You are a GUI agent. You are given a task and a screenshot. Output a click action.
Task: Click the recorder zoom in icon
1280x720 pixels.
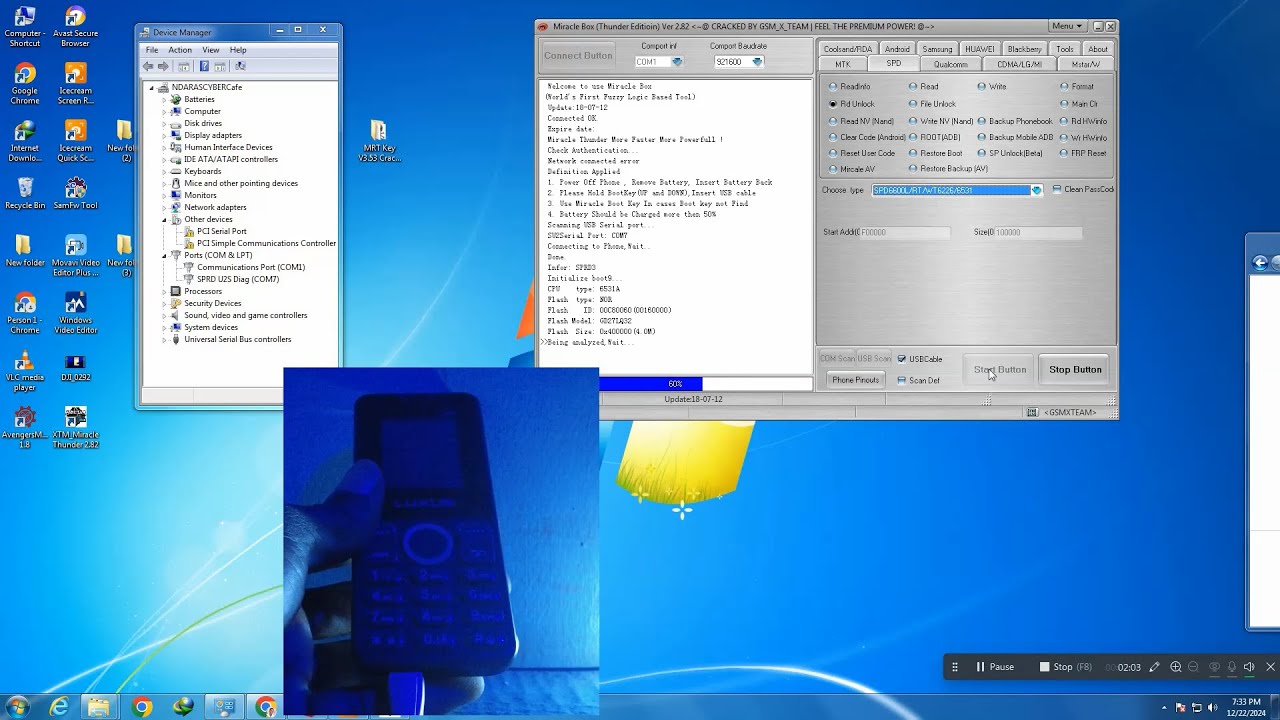1175,667
